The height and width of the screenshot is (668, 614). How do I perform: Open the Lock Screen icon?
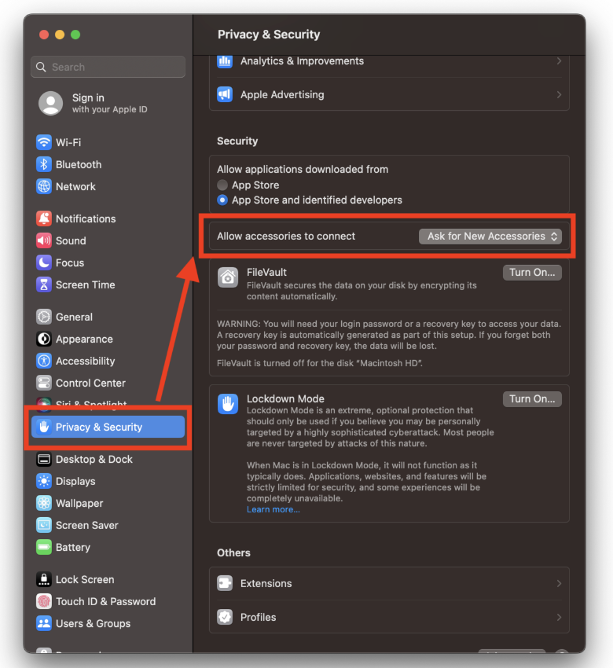pos(44,579)
